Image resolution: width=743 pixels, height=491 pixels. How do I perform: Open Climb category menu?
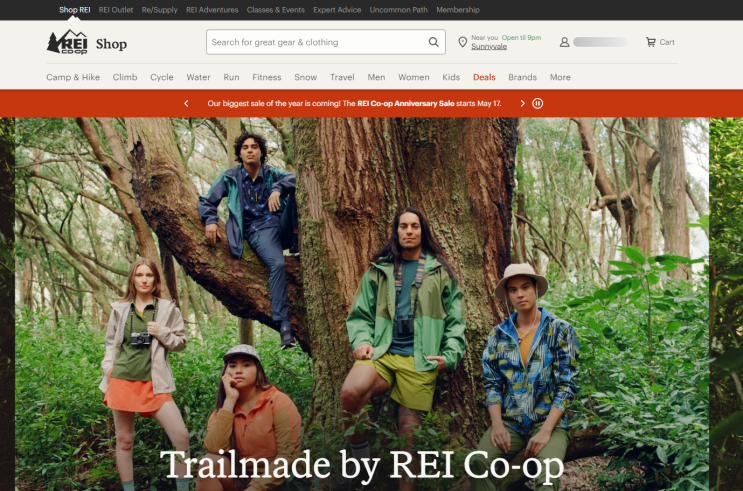(x=125, y=77)
